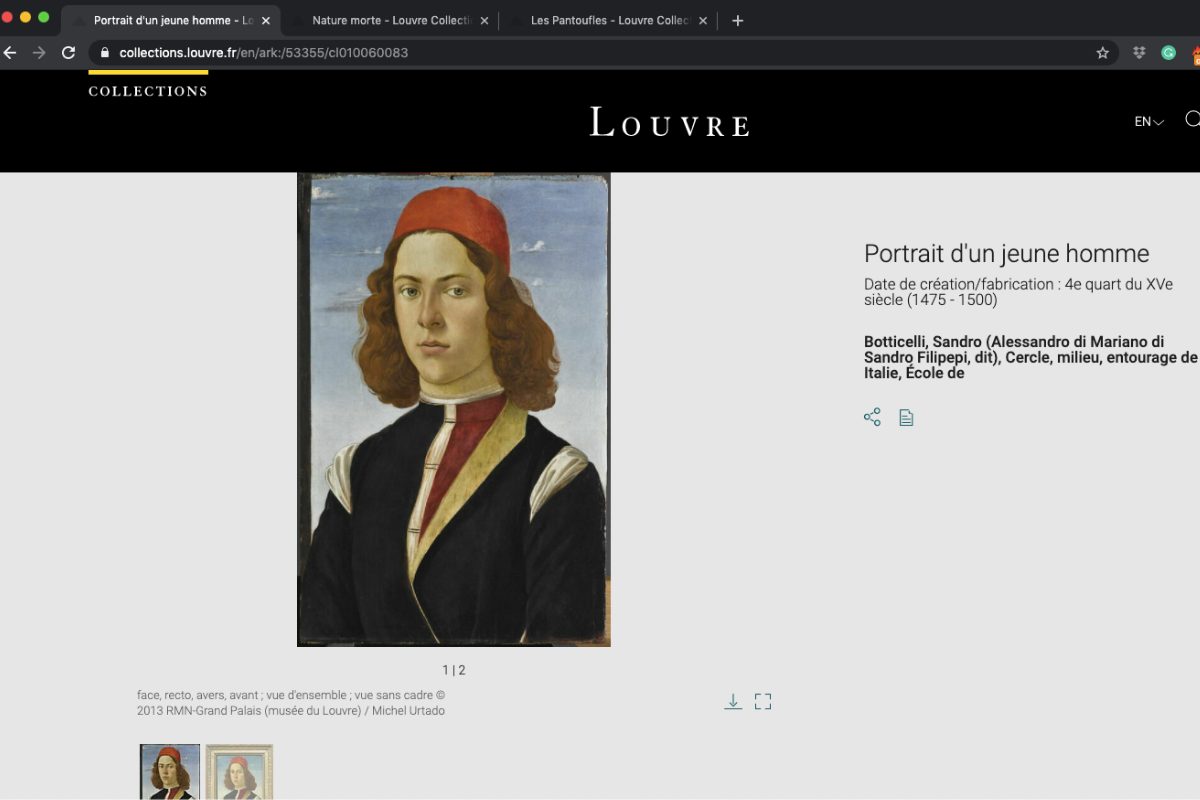Expand the EN language dropdown
Viewport: 1200px width, 800px height.
pyautogui.click(x=1149, y=122)
